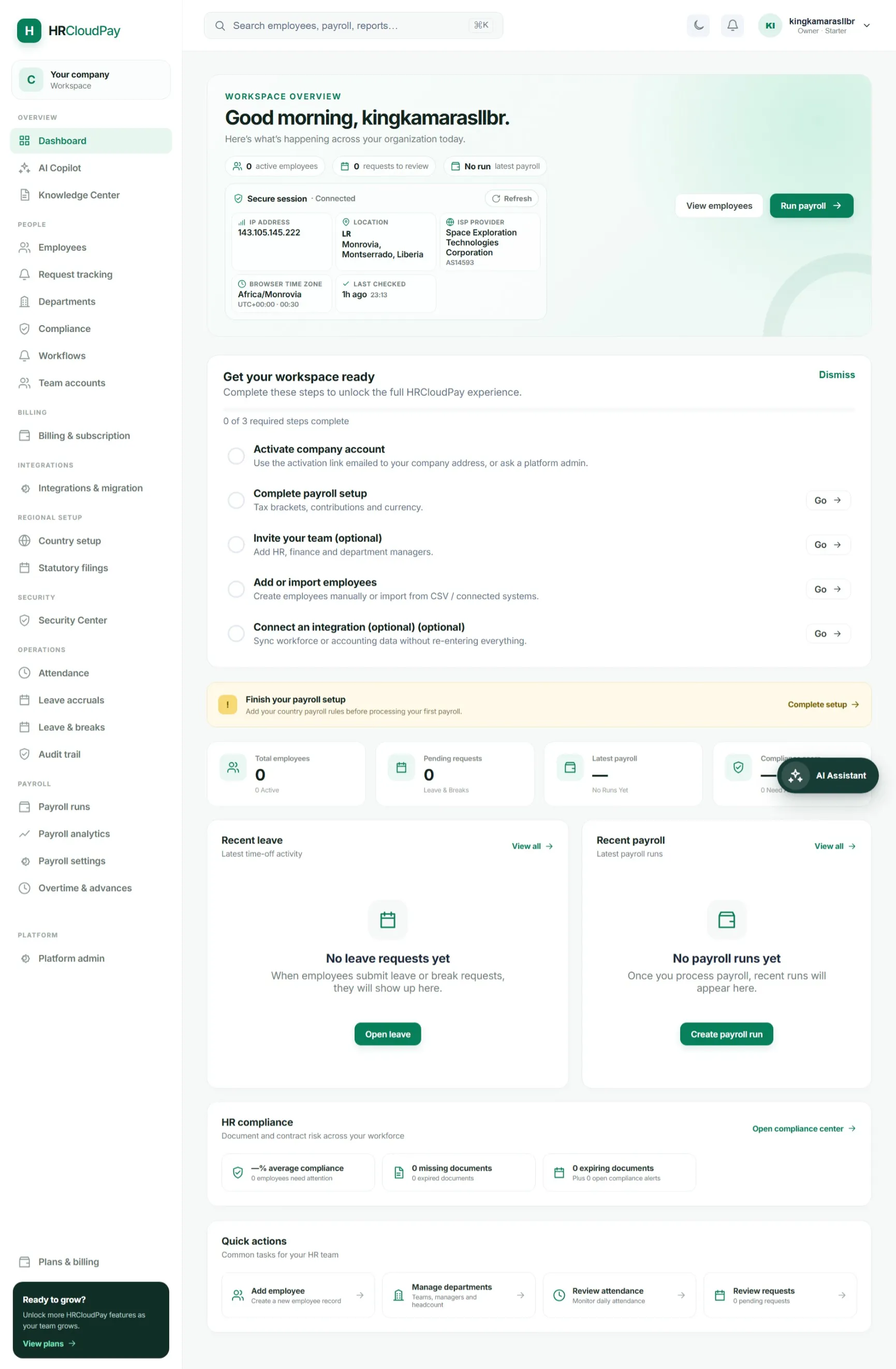Open AI Copilot in the sidebar

91,168
